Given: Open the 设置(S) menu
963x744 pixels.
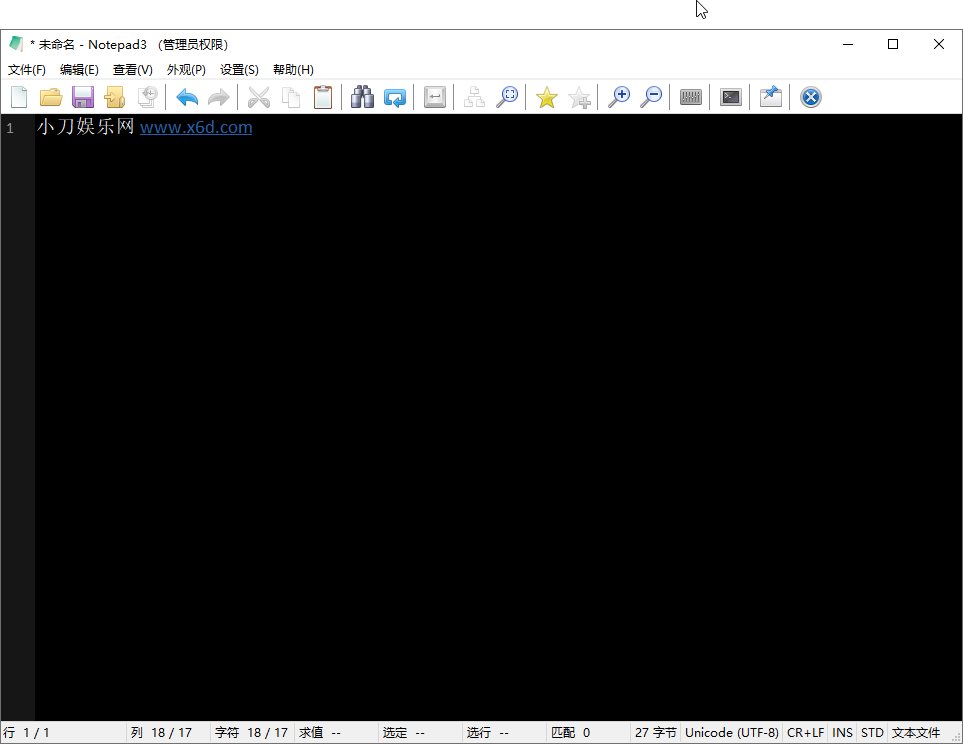Looking at the screenshot, I should 239,70.
